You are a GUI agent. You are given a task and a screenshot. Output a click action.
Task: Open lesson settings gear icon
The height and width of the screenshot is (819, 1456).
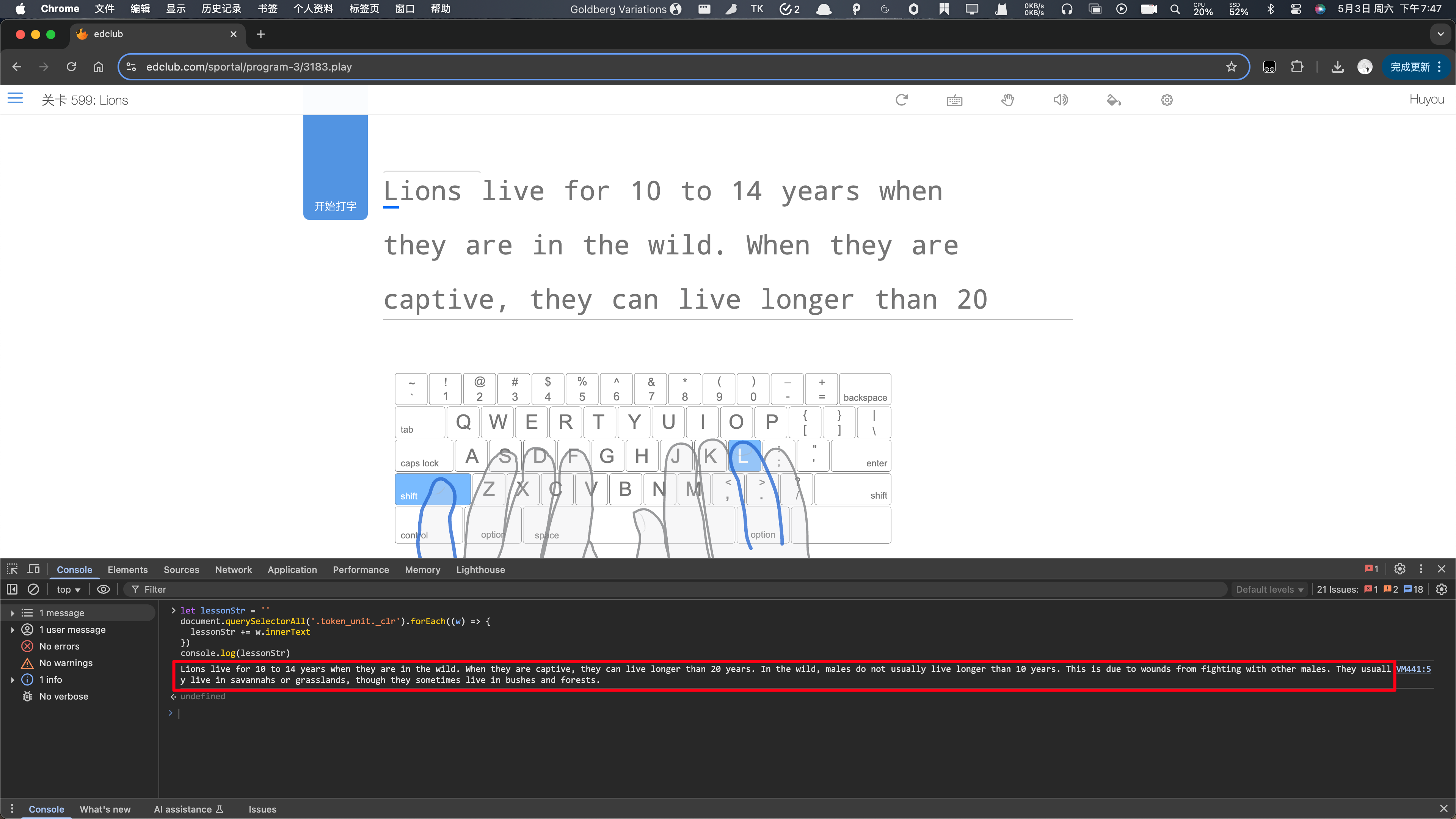1167,100
